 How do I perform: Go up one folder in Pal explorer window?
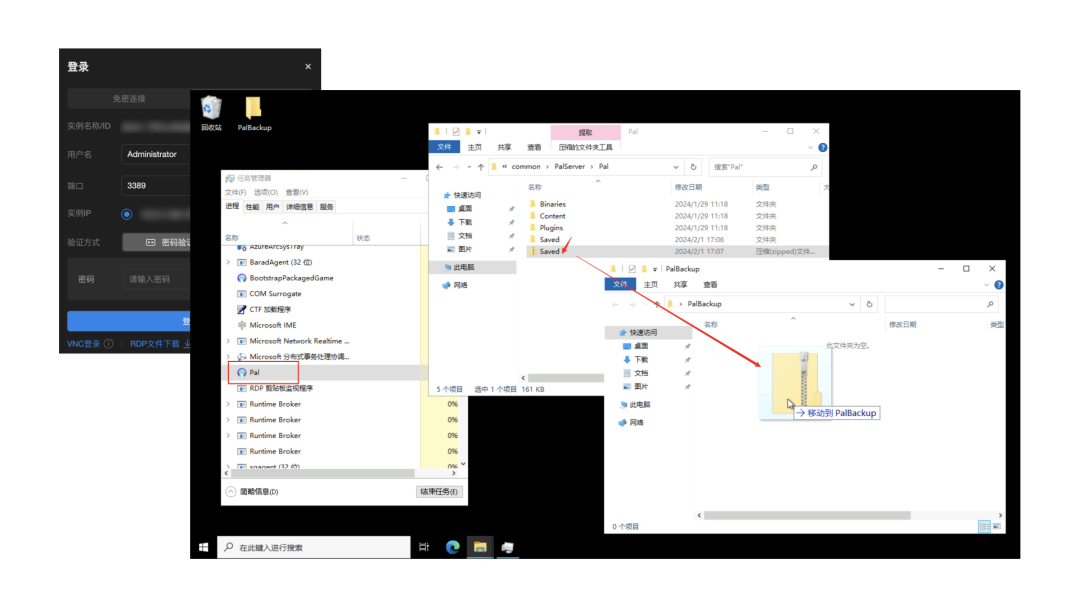pos(481,167)
